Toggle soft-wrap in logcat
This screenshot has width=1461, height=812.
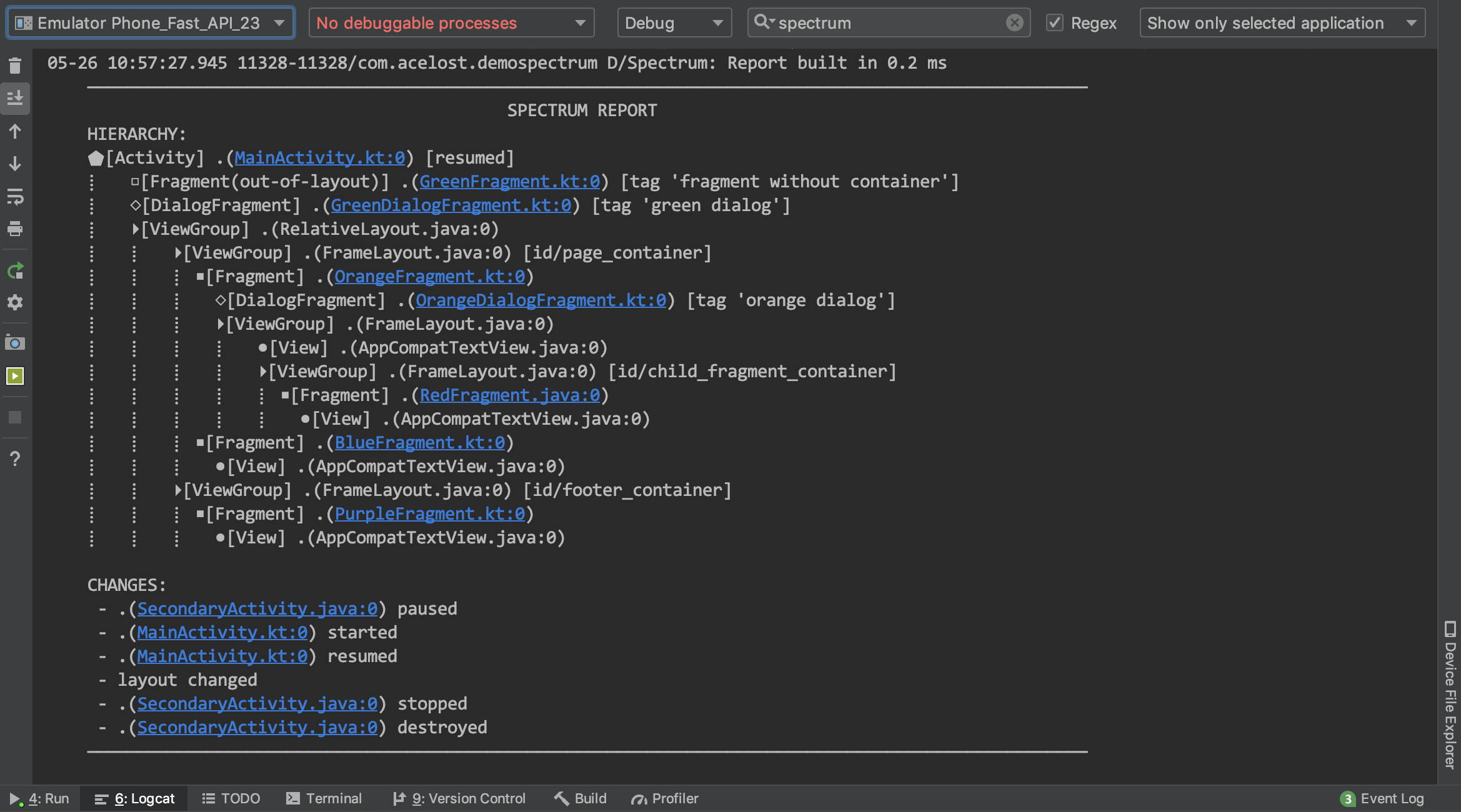point(15,197)
